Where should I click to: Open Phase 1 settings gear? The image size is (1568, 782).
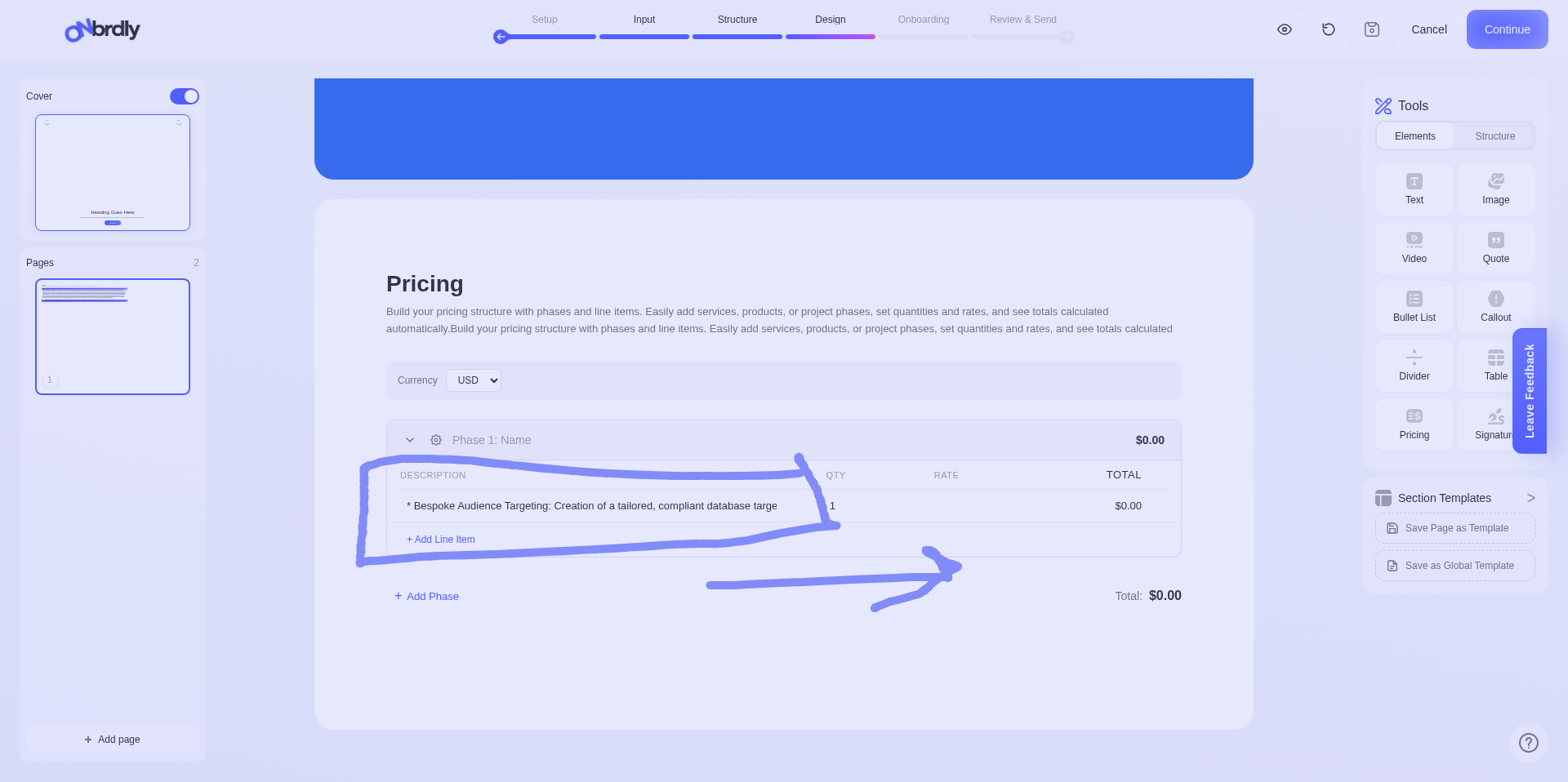436,440
